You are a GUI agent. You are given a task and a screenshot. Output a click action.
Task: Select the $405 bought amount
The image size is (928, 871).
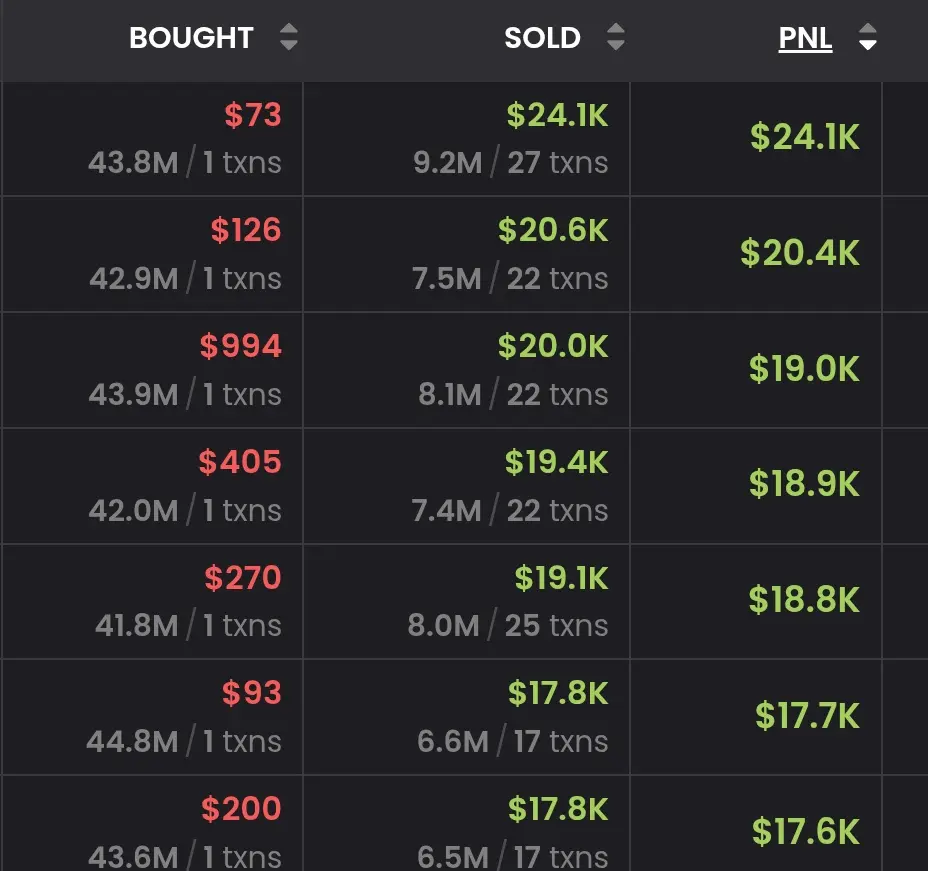240,462
